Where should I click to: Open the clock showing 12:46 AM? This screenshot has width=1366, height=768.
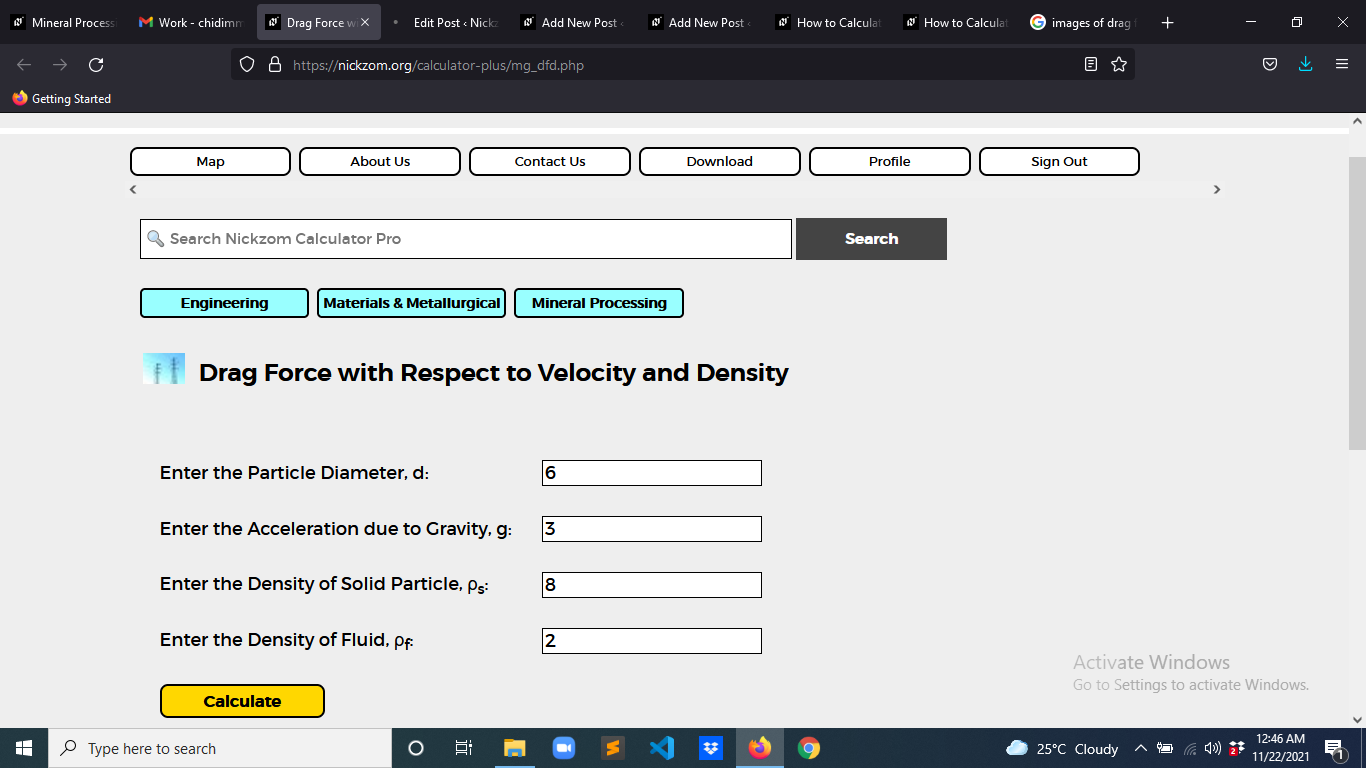tap(1280, 748)
